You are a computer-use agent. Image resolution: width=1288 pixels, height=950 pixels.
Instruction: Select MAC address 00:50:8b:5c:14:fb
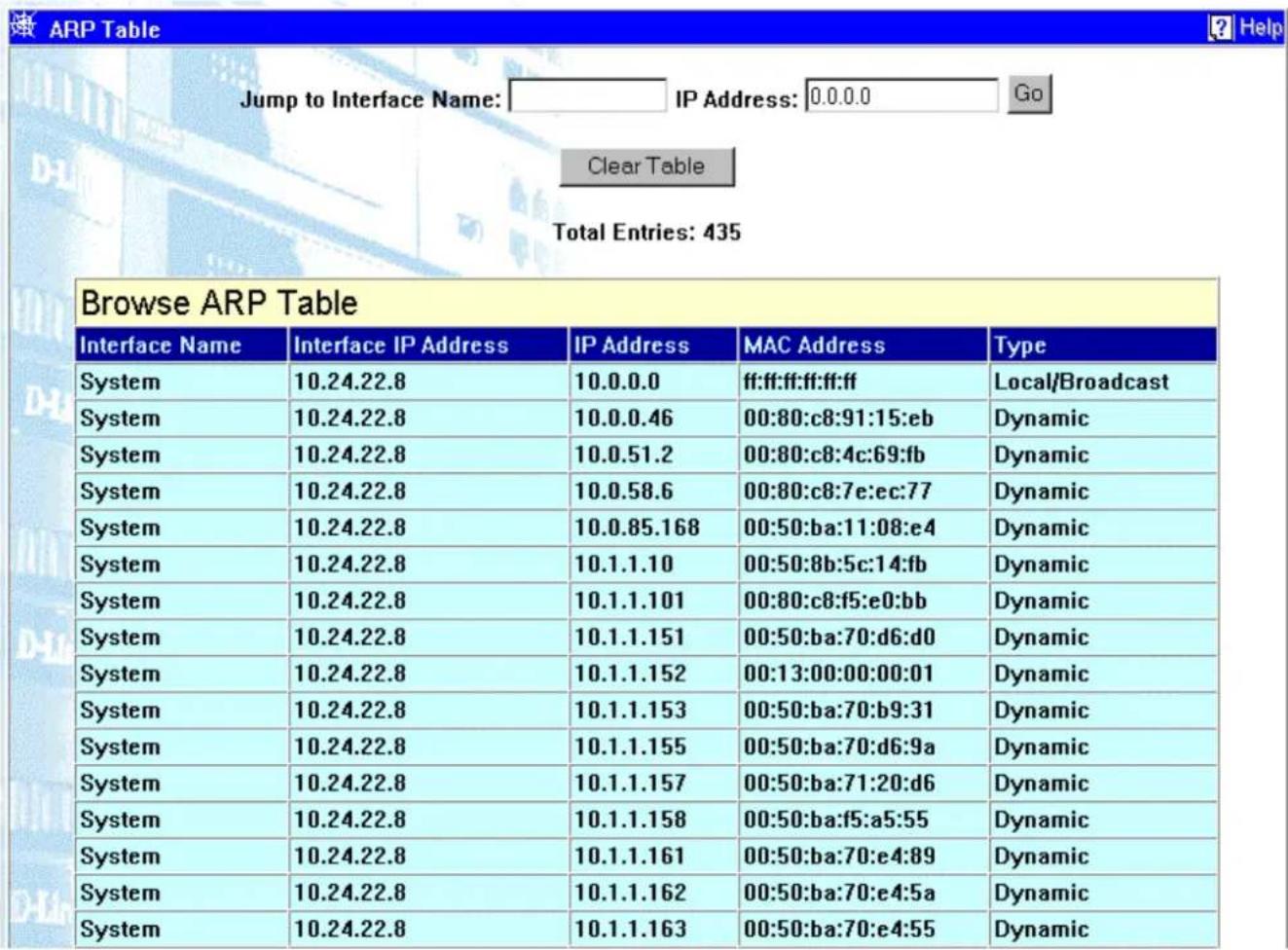(835, 565)
